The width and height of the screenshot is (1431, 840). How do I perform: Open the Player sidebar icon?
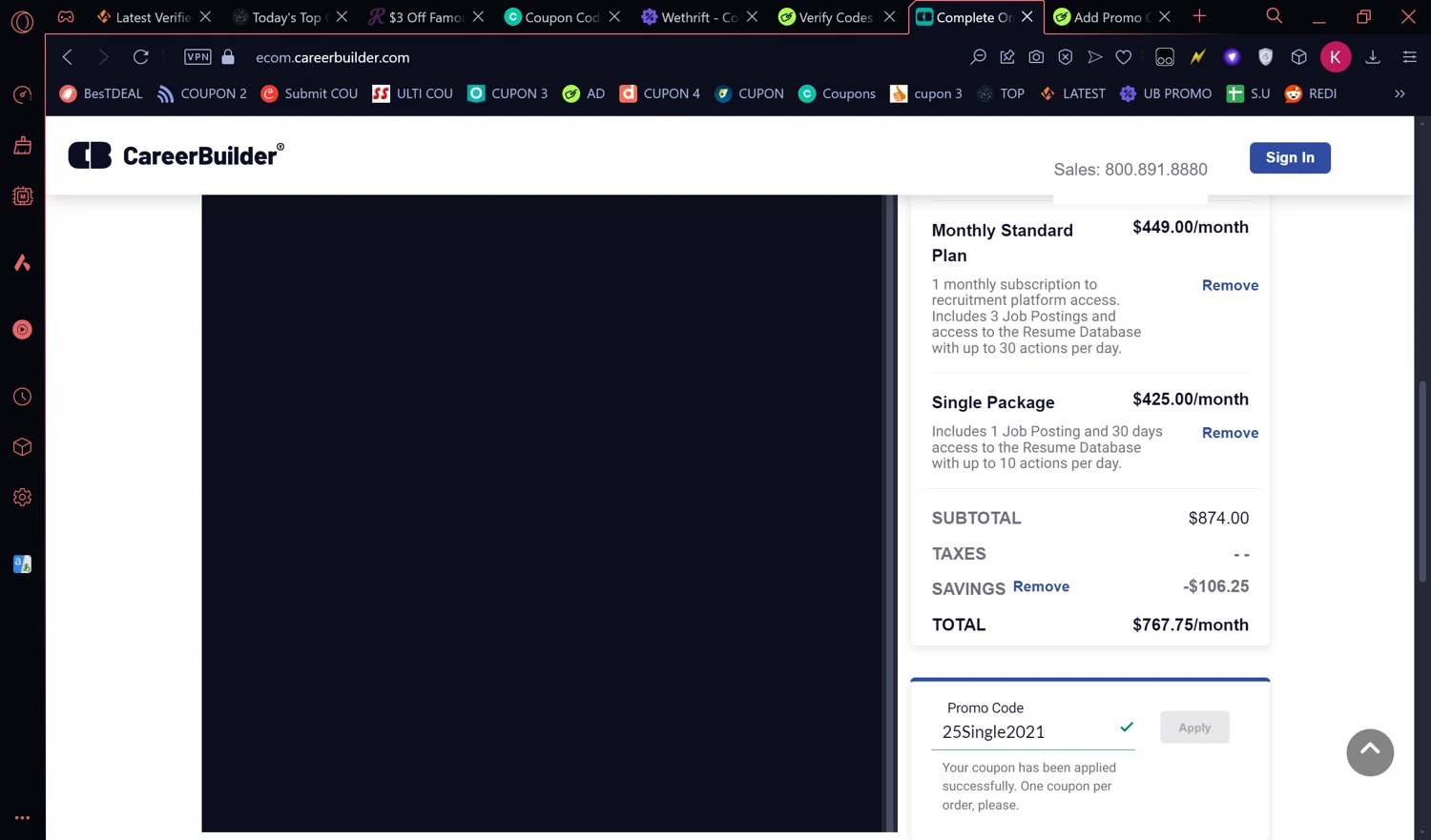point(22,330)
